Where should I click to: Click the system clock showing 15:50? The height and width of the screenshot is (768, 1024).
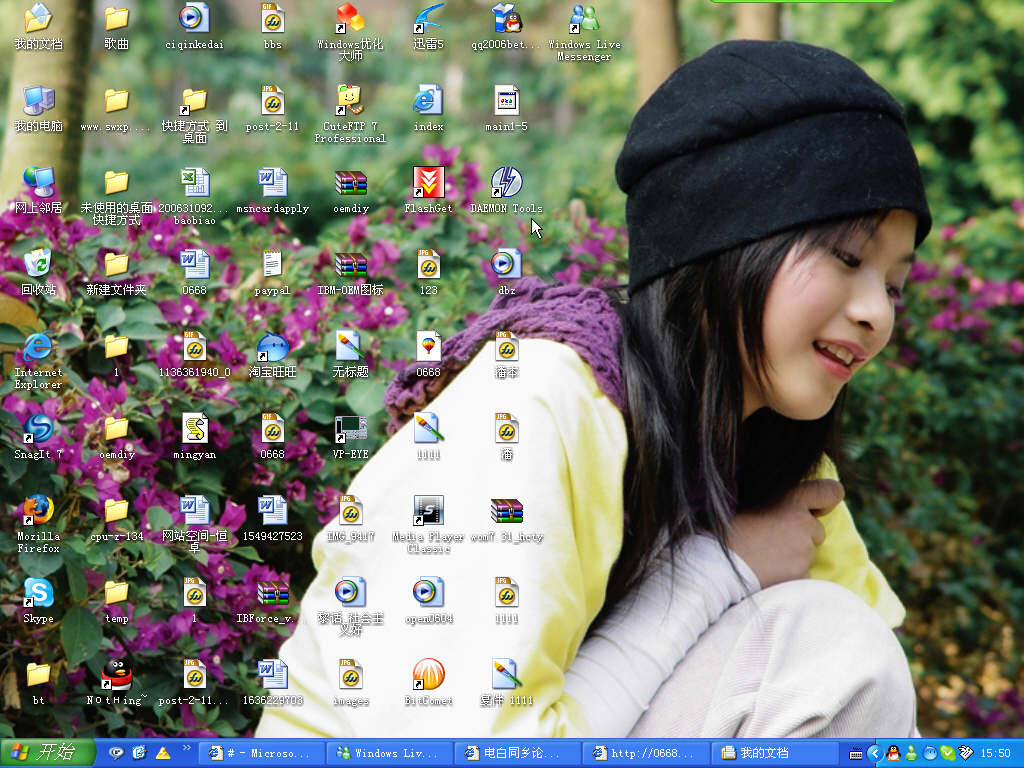(995, 753)
